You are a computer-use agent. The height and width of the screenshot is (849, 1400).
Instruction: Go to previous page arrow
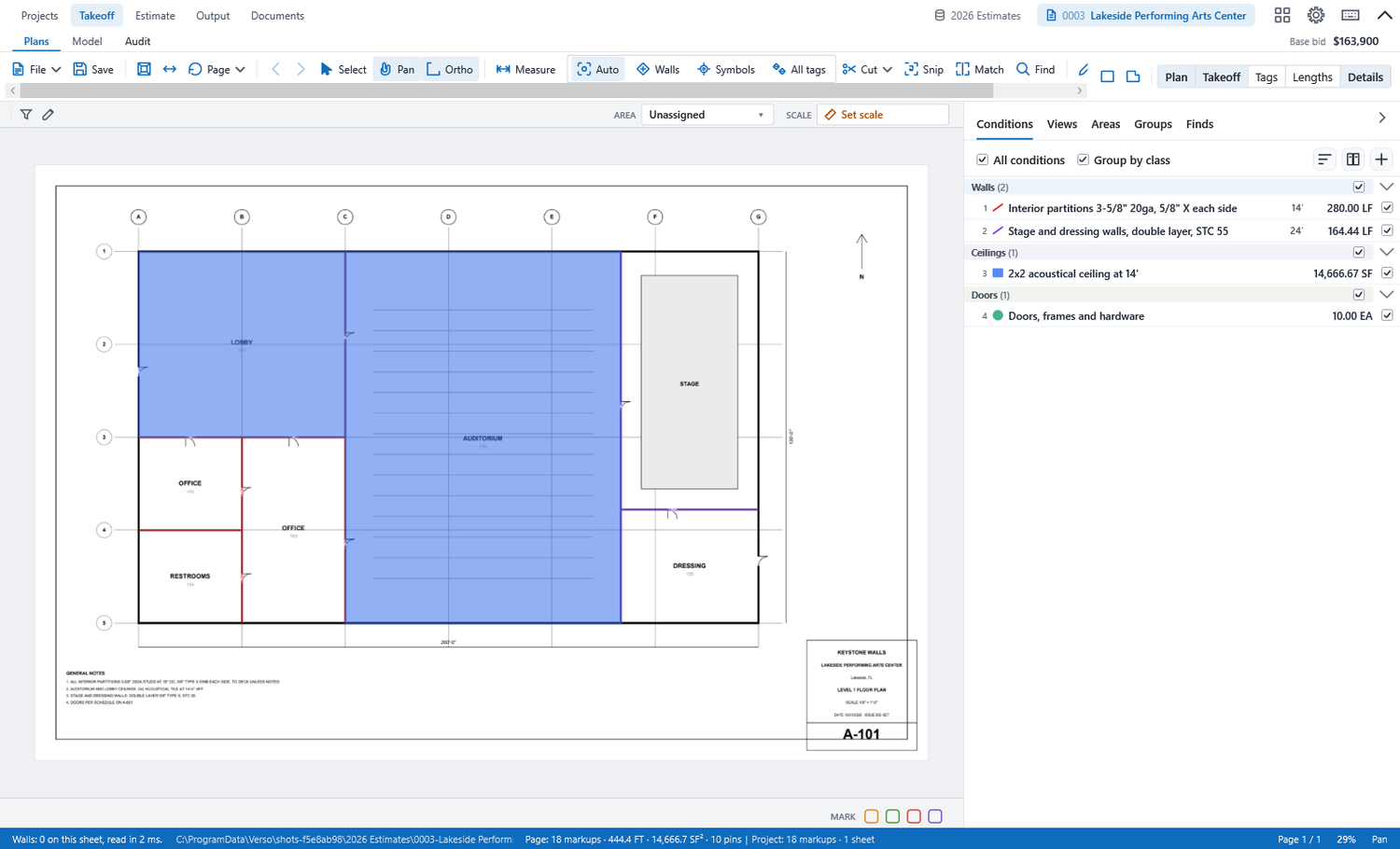pyautogui.click(x=276, y=69)
